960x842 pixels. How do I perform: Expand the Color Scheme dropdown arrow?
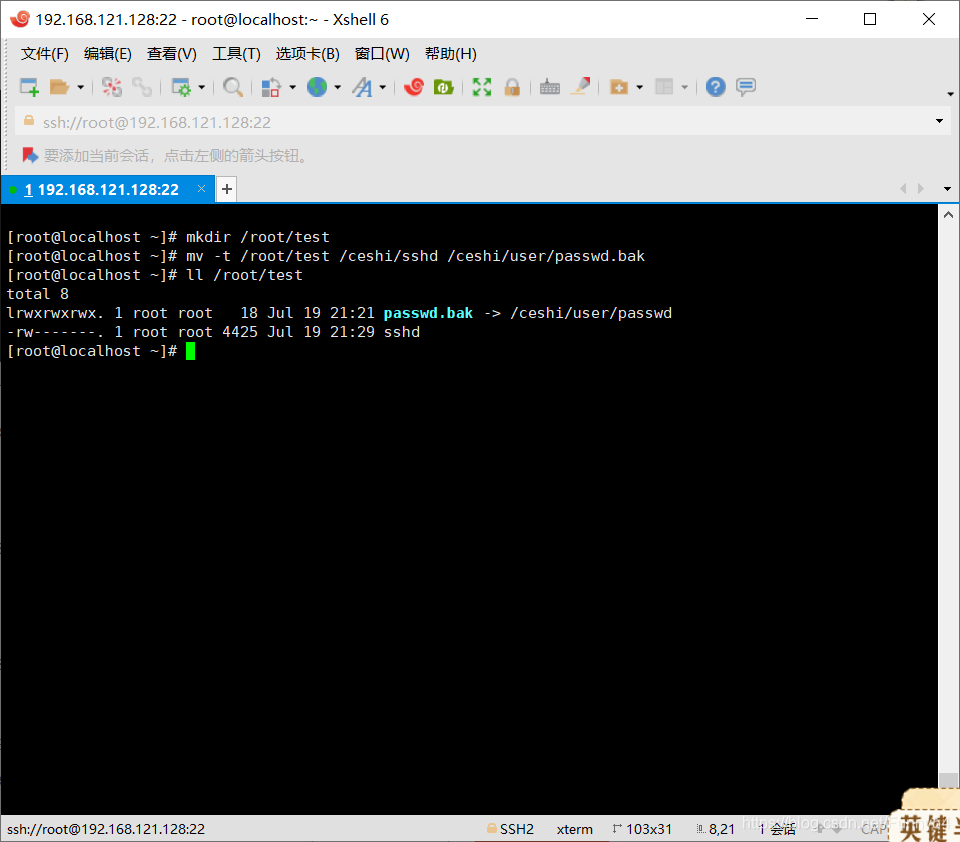pyautogui.click(x=293, y=88)
